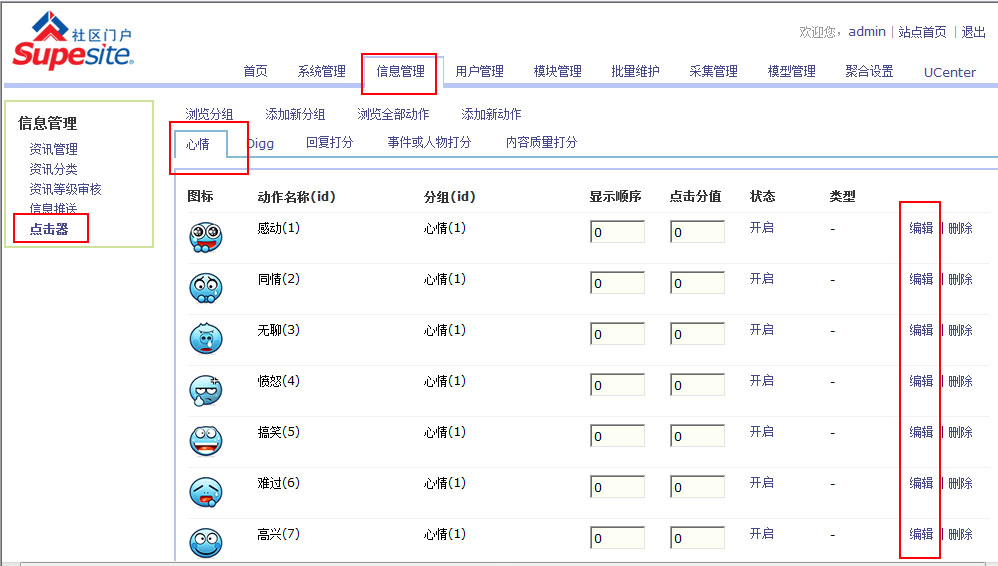The image size is (998, 566).
Task: Focus 显示顺序 field for 高兴
Action: 617,537
